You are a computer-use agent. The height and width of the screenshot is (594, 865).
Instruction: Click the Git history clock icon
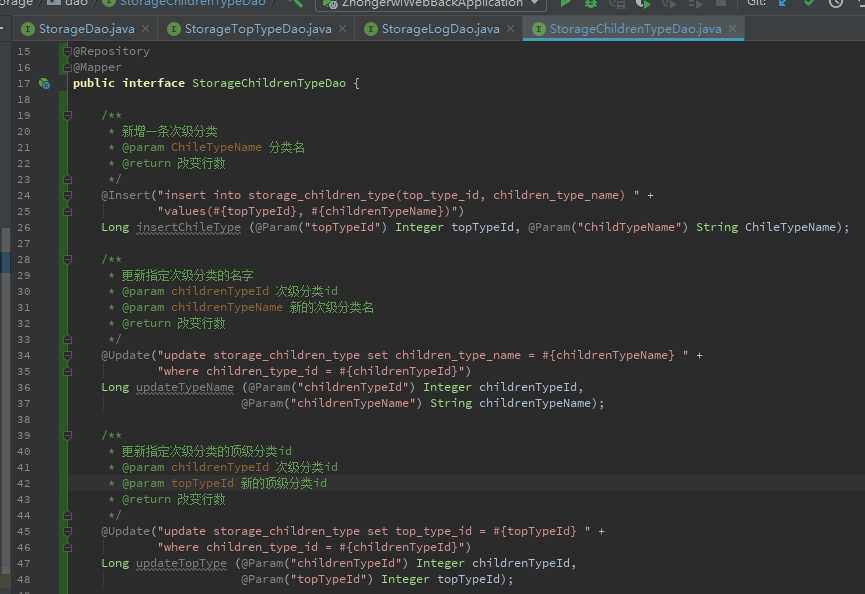tap(836, 3)
